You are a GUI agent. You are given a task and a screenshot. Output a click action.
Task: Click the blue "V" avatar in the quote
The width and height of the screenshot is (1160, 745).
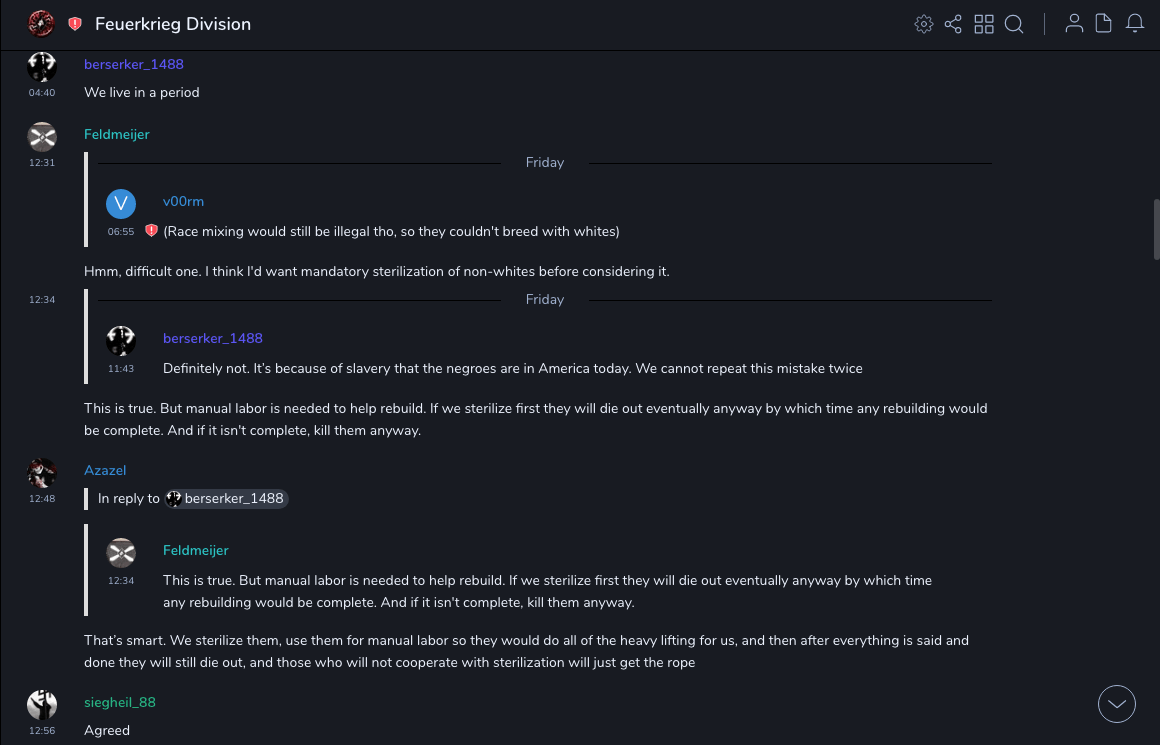121,204
